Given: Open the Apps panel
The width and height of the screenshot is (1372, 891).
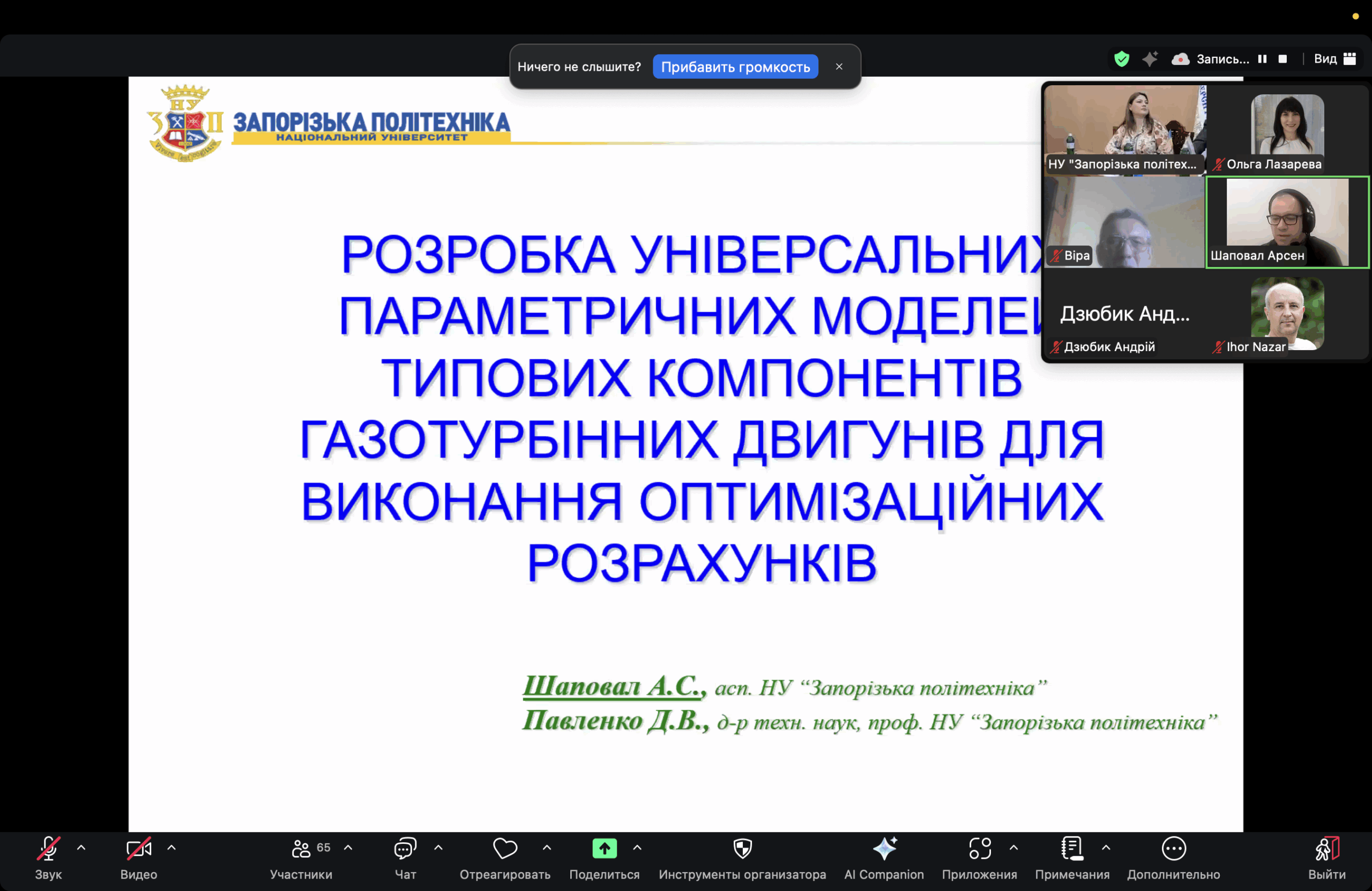Looking at the screenshot, I should (x=979, y=848).
